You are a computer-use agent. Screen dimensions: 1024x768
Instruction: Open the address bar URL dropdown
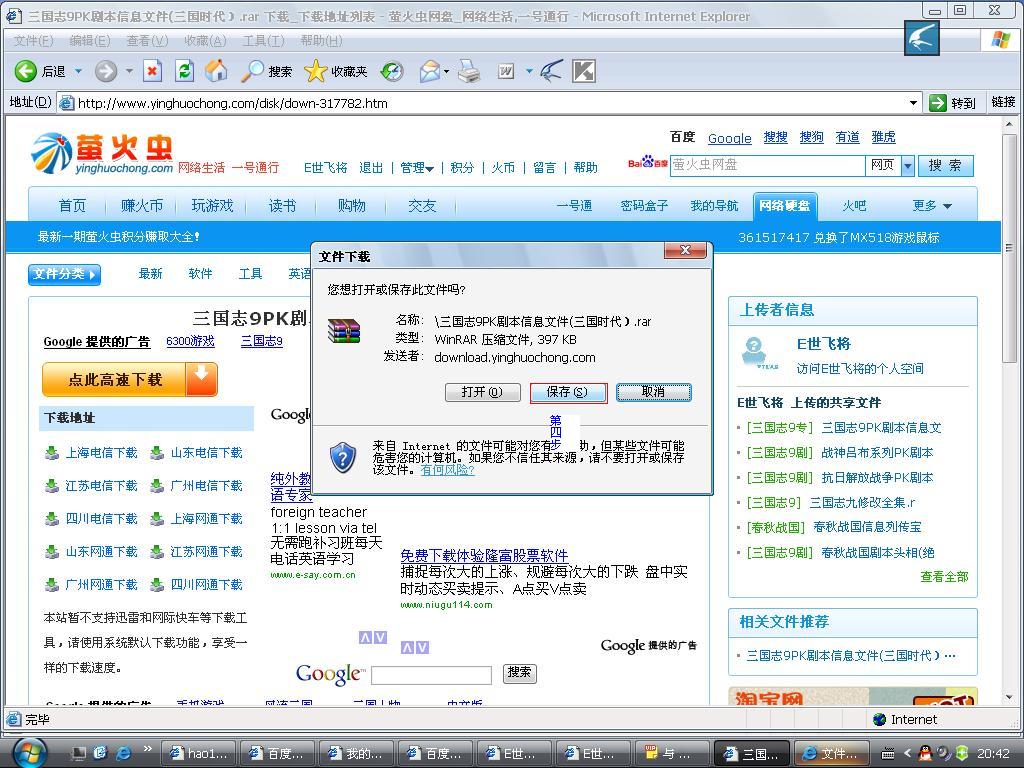tap(912, 103)
